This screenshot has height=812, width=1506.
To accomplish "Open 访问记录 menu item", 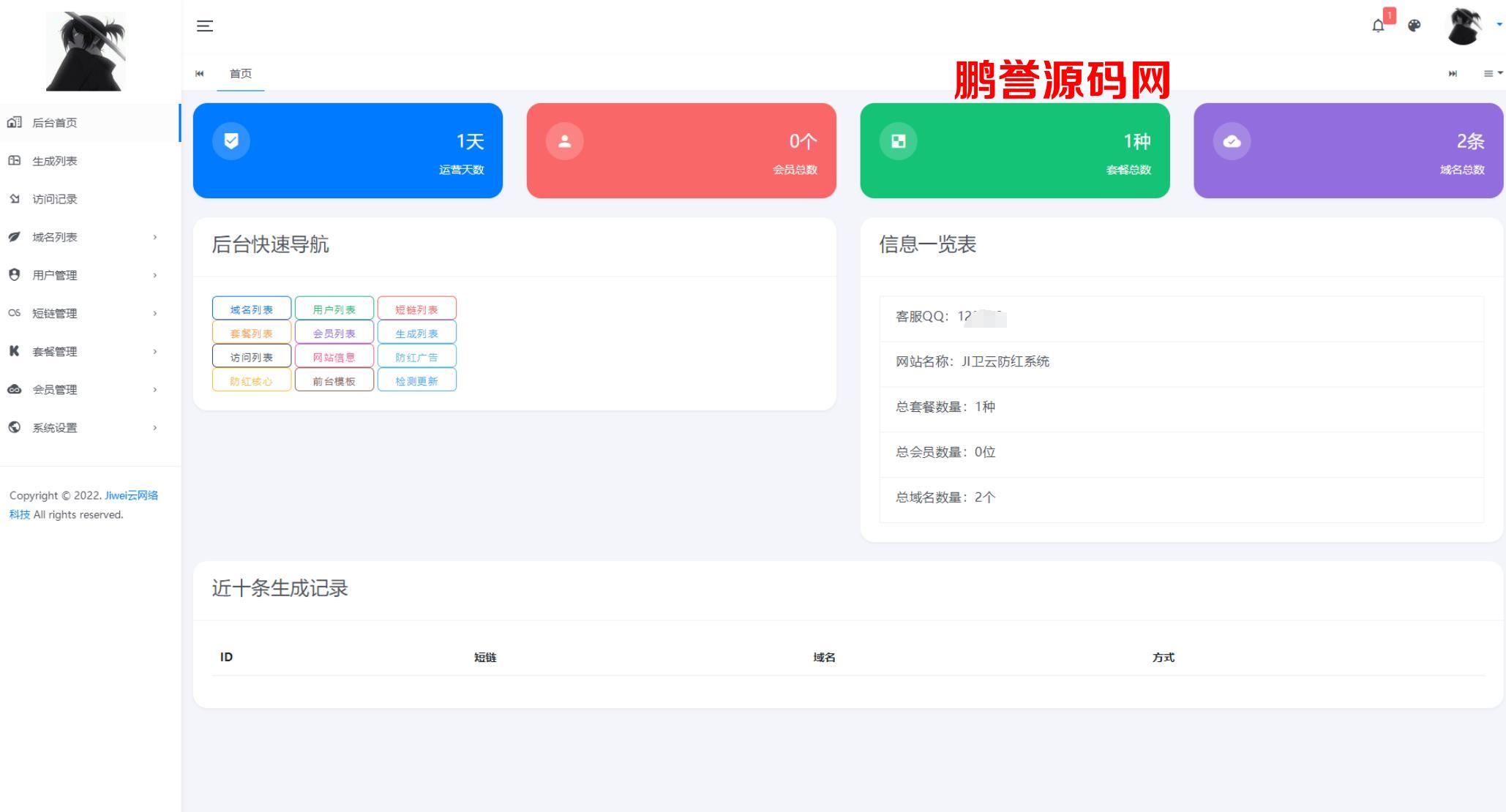I will pos(90,199).
